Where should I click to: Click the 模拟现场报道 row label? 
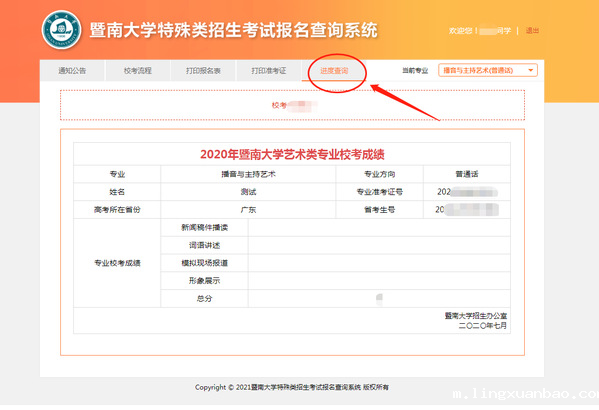(x=204, y=263)
